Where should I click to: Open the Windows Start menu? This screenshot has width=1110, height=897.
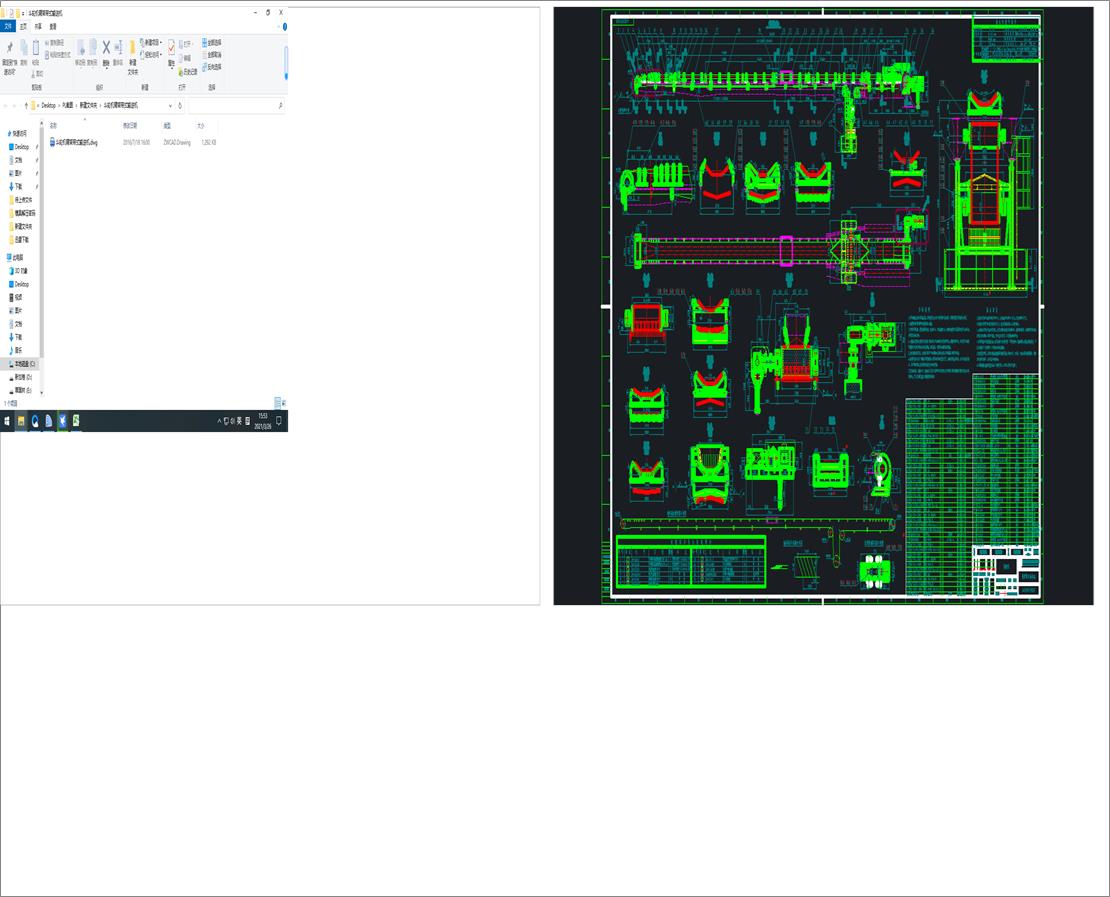click(x=7, y=421)
